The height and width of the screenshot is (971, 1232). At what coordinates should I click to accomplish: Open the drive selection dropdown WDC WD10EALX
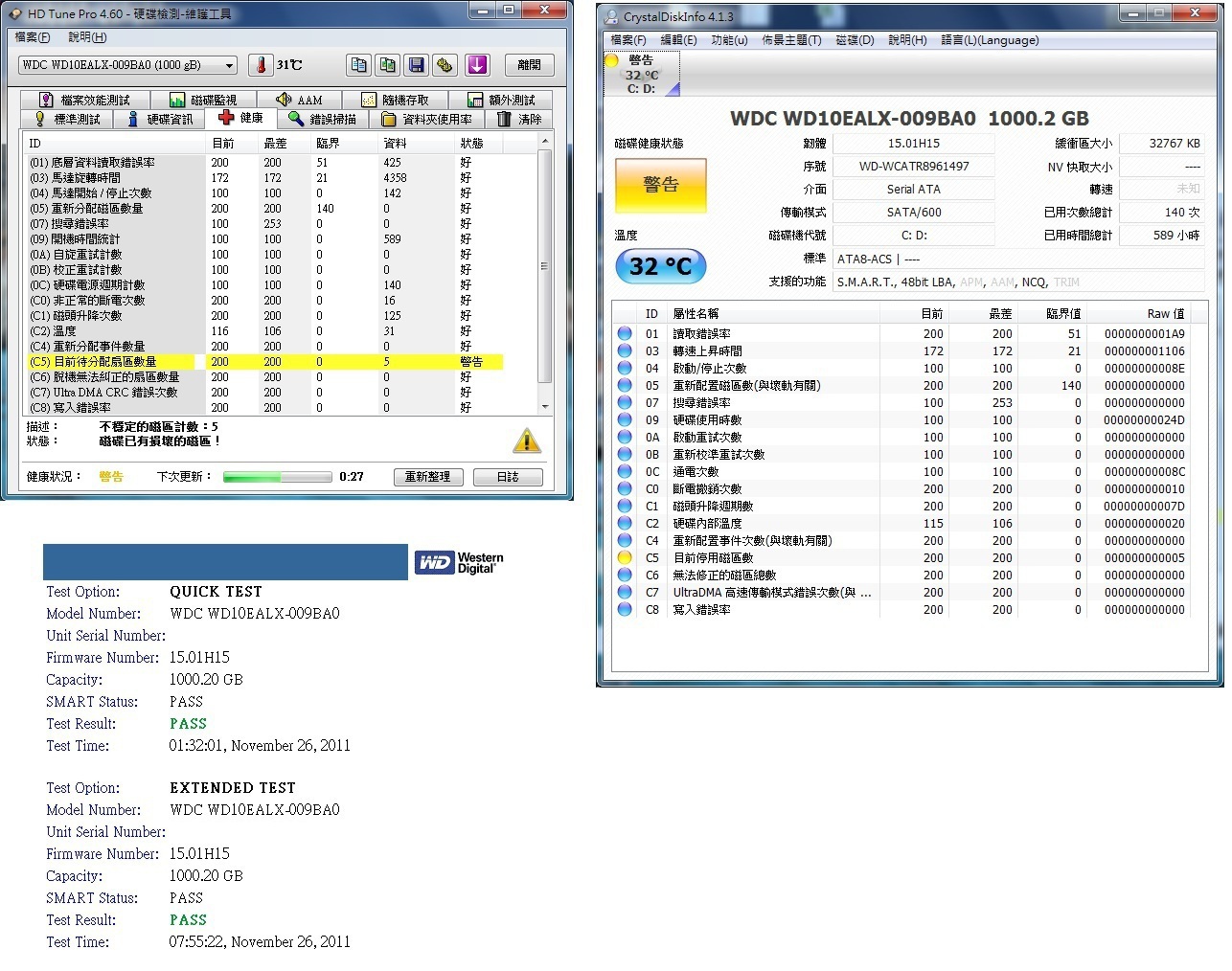coord(127,65)
